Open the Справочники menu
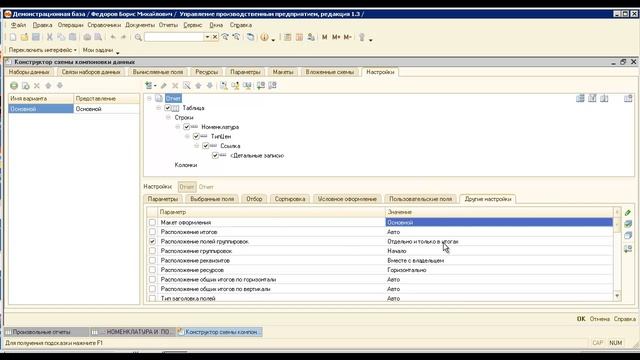Image resolution: width=640 pixels, height=360 pixels. (104, 25)
